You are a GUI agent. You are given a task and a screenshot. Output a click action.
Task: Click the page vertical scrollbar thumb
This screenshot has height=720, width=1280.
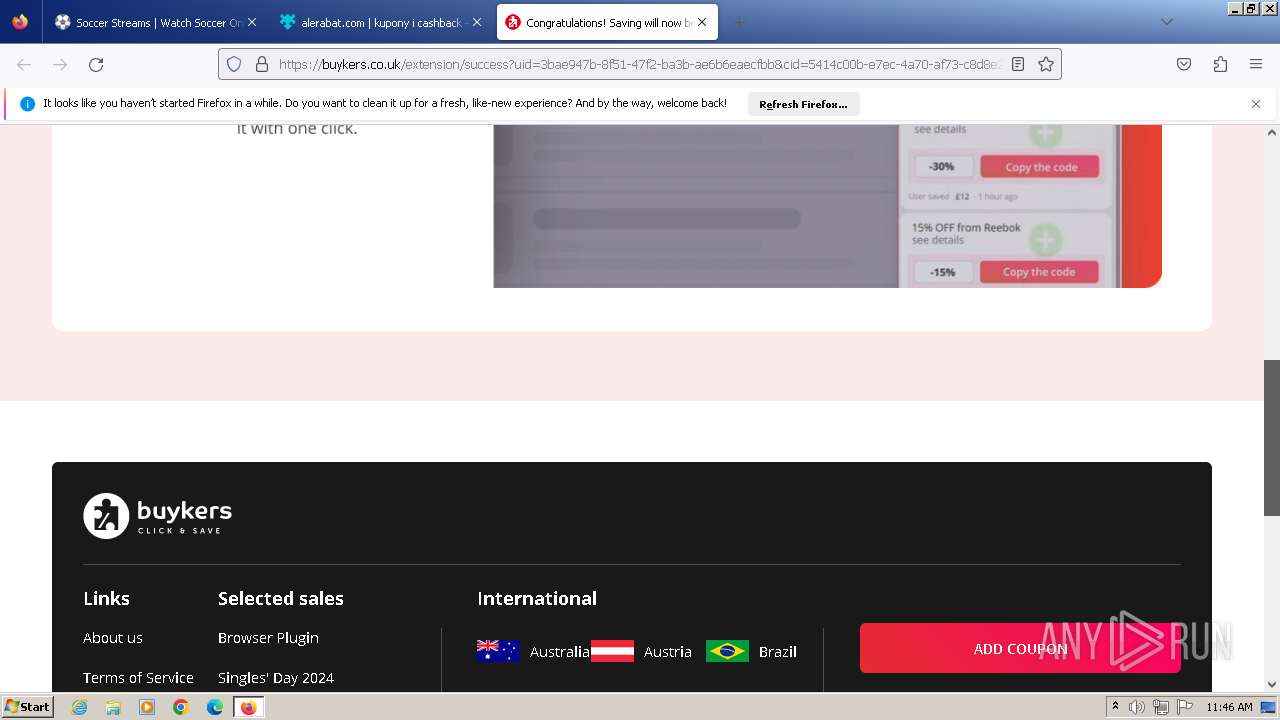pyautogui.click(x=1272, y=438)
